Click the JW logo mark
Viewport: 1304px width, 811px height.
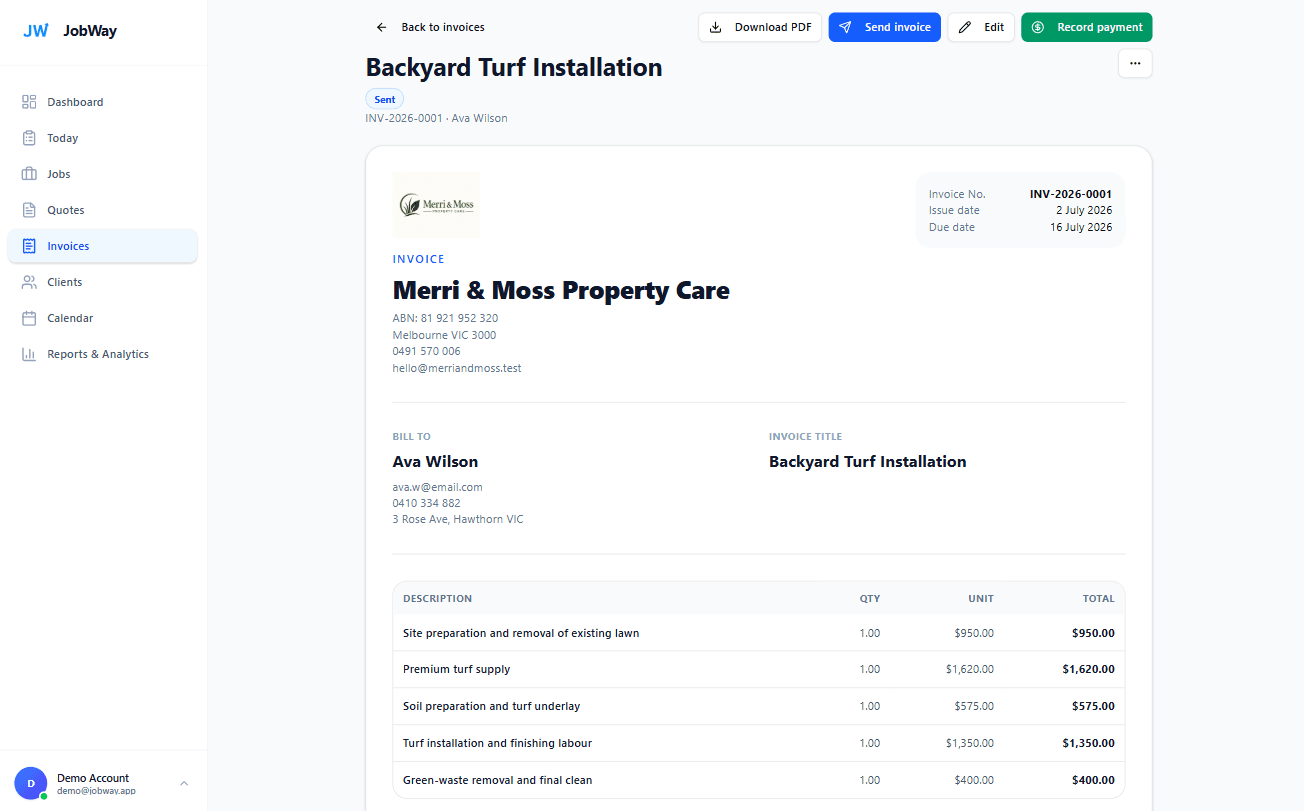(x=36, y=31)
